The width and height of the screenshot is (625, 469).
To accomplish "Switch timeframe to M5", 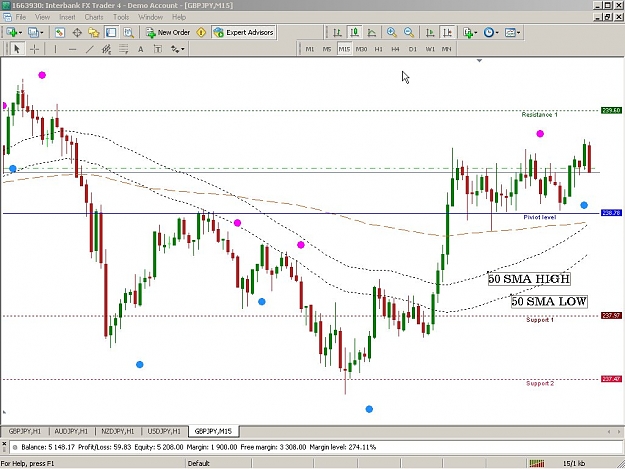I will click(327, 49).
